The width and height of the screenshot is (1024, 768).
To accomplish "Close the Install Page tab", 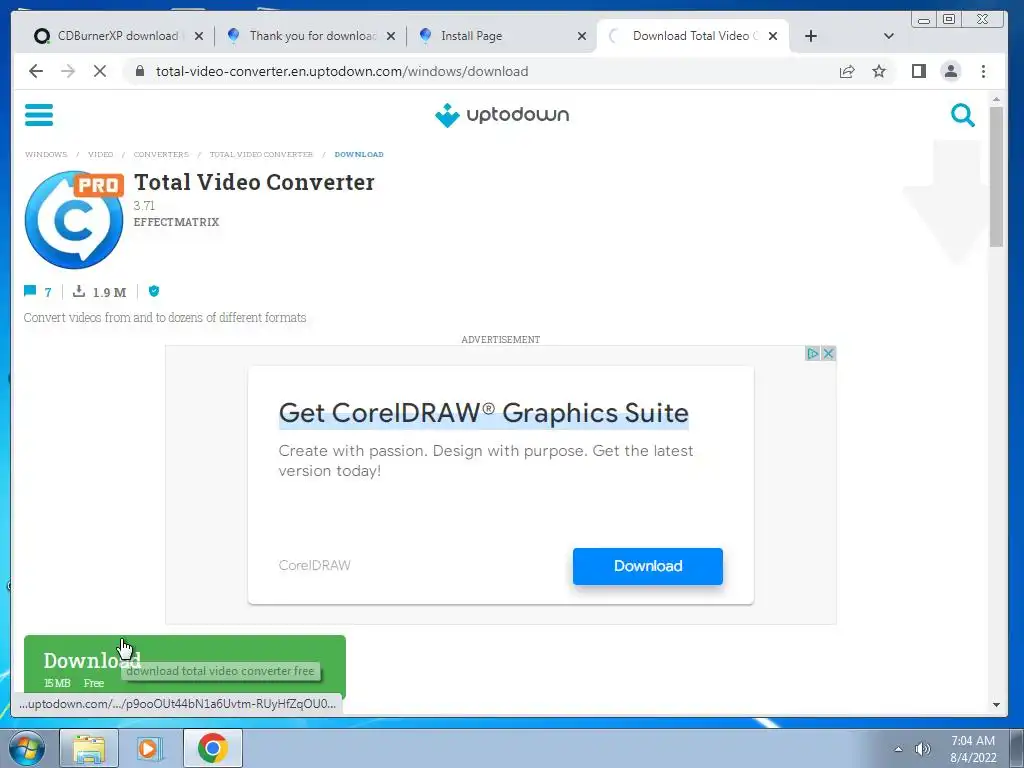I will coord(582,36).
